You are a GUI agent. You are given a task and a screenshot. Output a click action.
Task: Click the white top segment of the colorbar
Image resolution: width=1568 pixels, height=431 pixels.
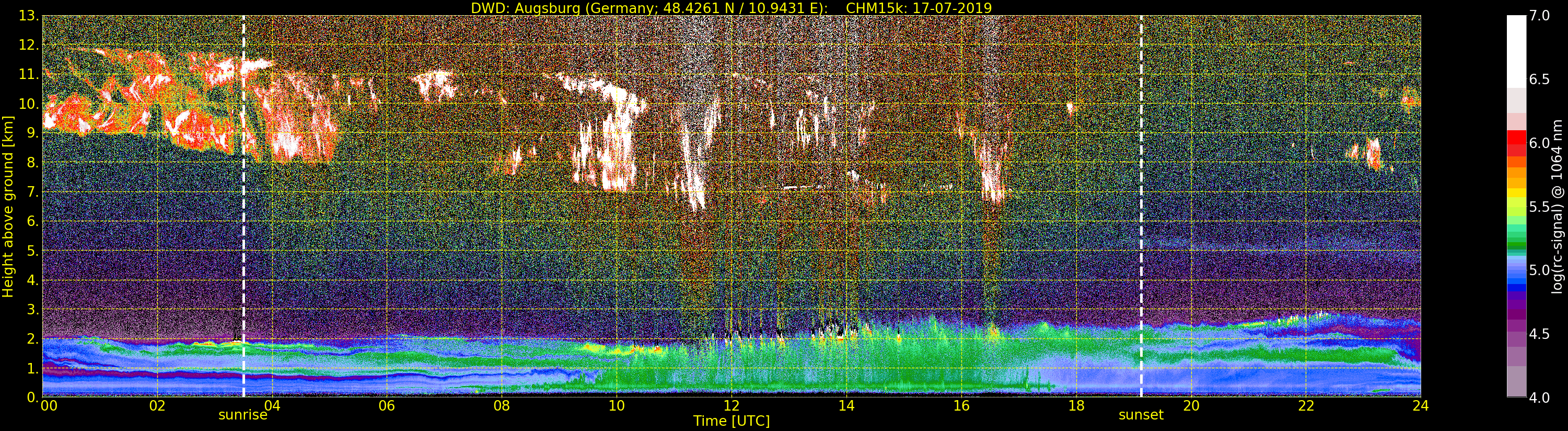click(1516, 52)
